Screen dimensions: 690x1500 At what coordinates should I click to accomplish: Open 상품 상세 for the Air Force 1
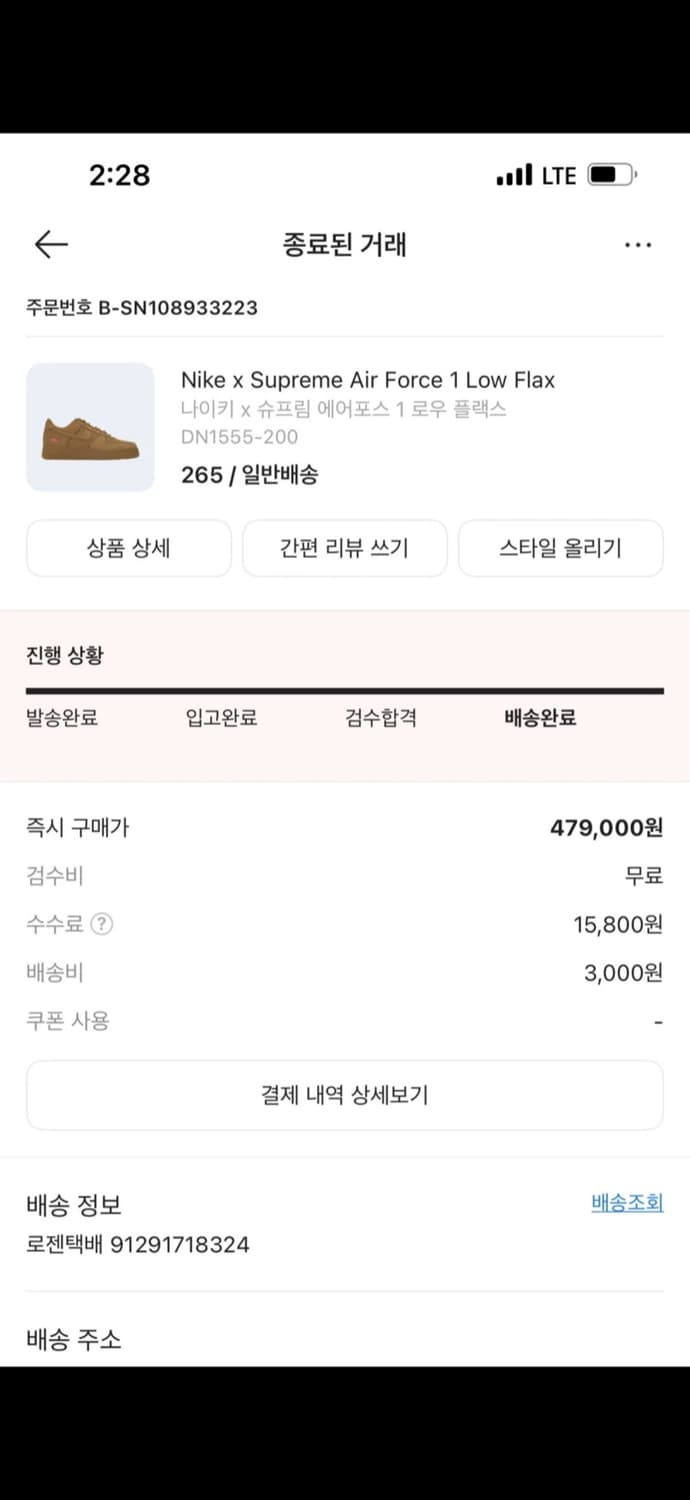coord(128,548)
